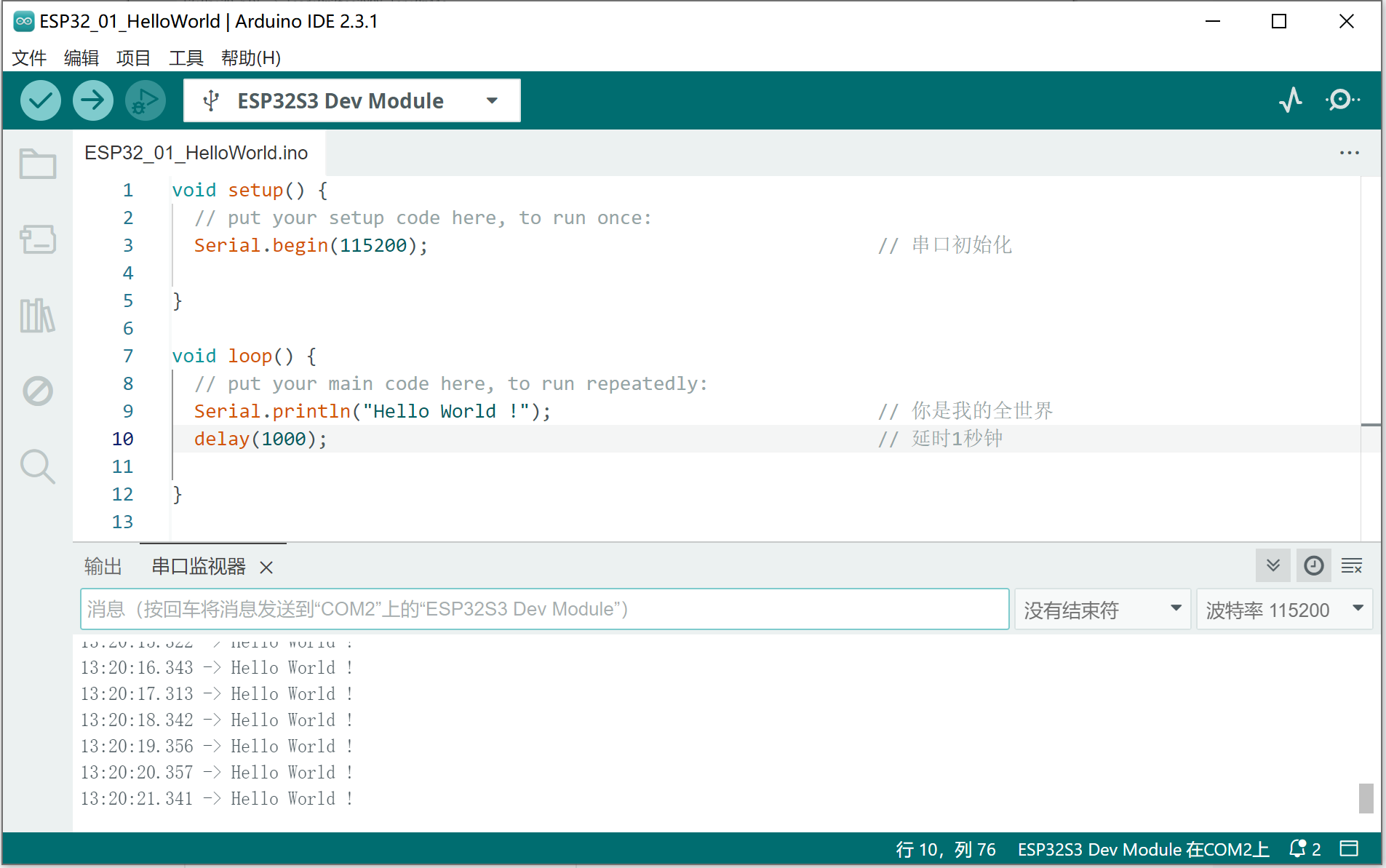
Task: Click the serial monitor message input field
Action: 544,609
